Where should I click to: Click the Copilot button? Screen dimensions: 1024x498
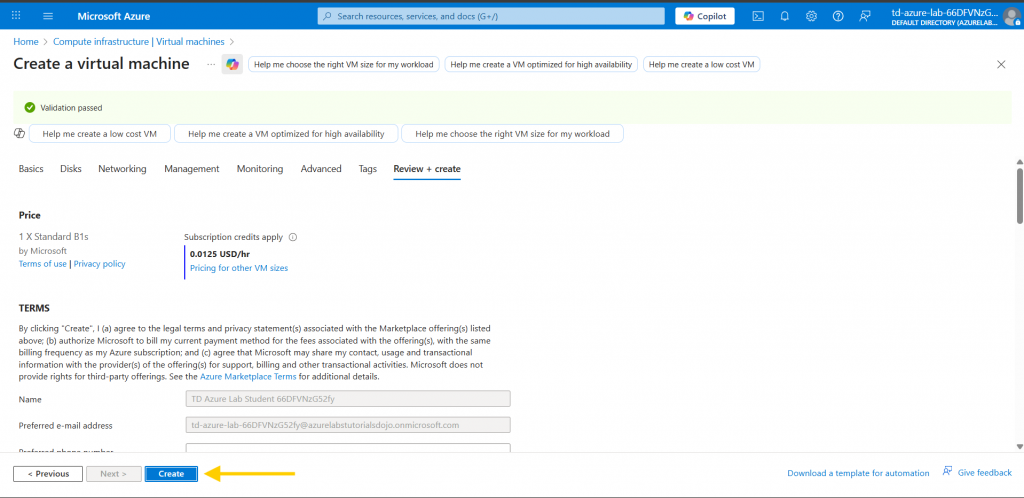tap(705, 16)
